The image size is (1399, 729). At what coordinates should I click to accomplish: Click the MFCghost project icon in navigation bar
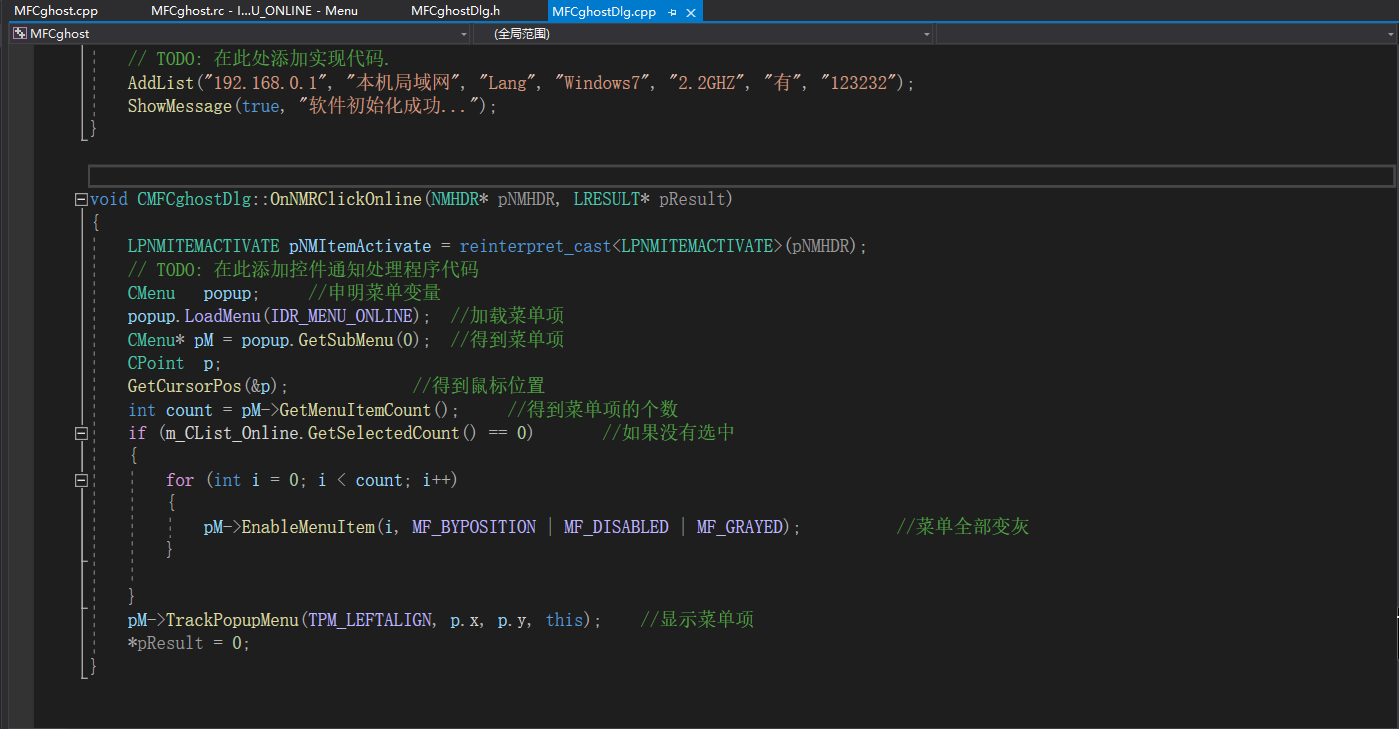click(19, 34)
